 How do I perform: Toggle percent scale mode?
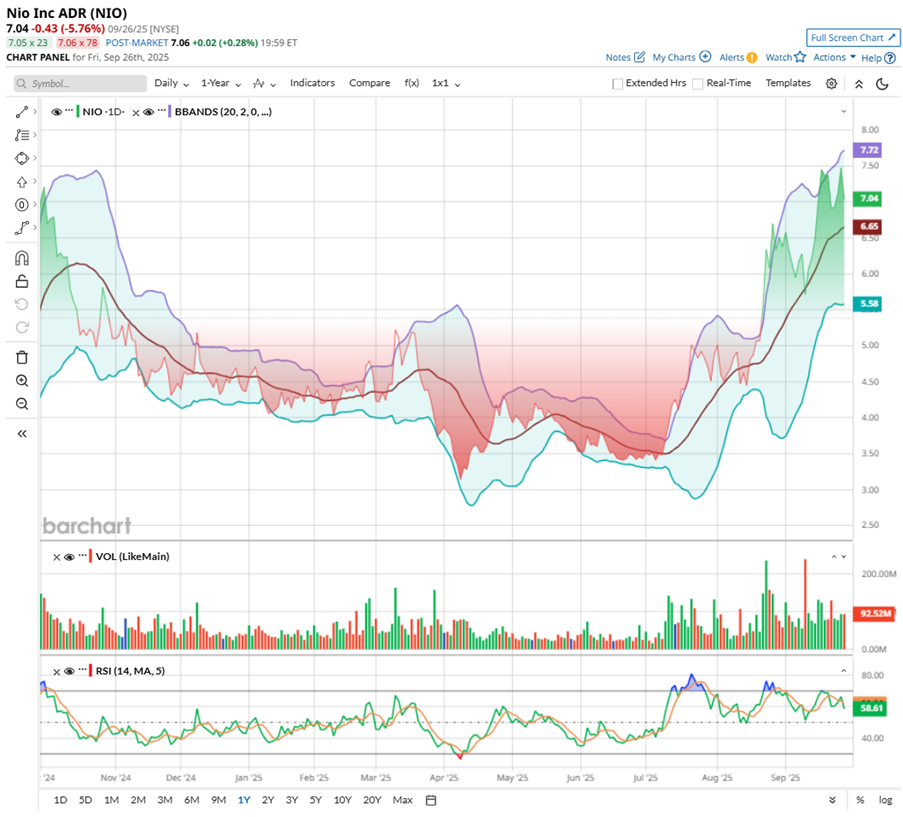pos(860,800)
